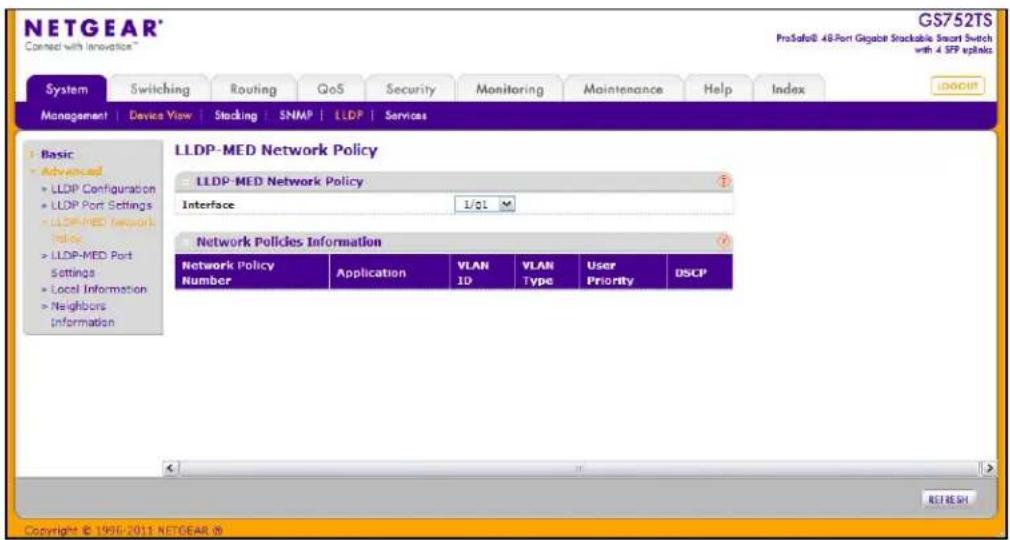This screenshot has width=1010, height=540.
Task: Open the Device View submenu
Action: click(160, 116)
